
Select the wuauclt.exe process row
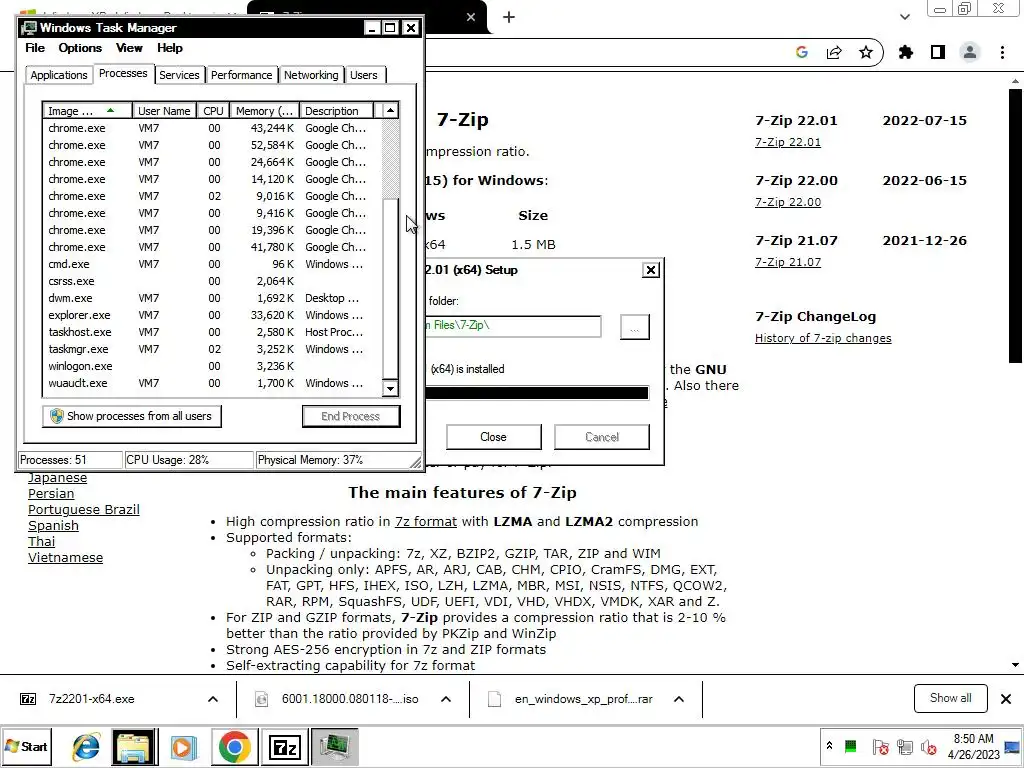212,383
